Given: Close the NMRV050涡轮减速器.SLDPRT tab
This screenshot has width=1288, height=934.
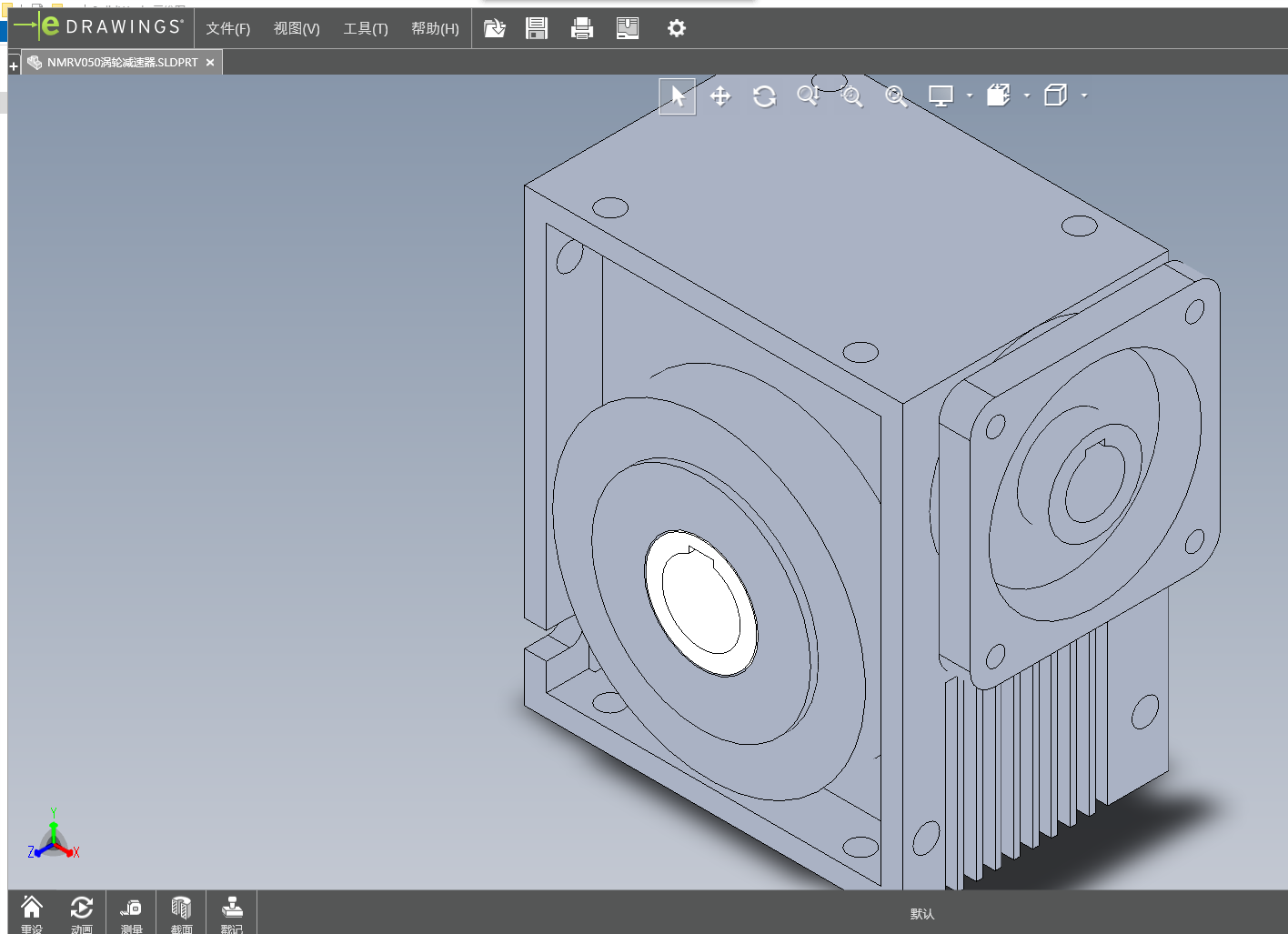Looking at the screenshot, I should click(210, 63).
